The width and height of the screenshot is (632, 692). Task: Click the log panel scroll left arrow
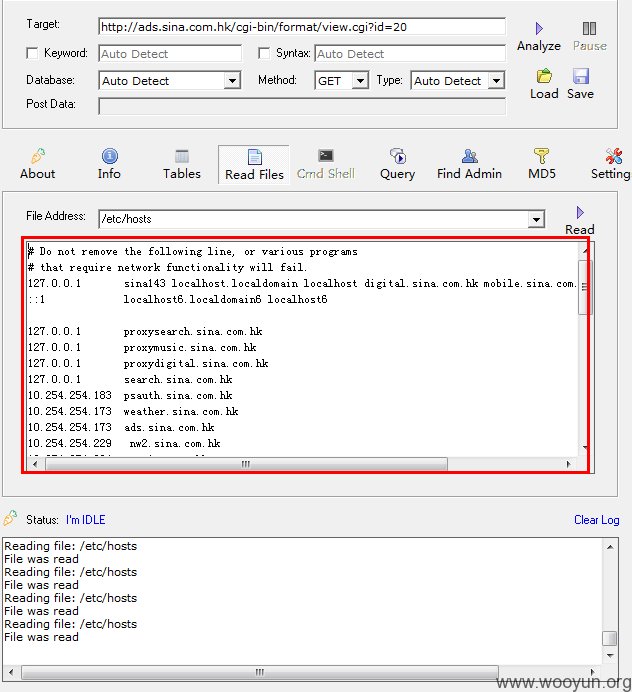click(x=11, y=672)
